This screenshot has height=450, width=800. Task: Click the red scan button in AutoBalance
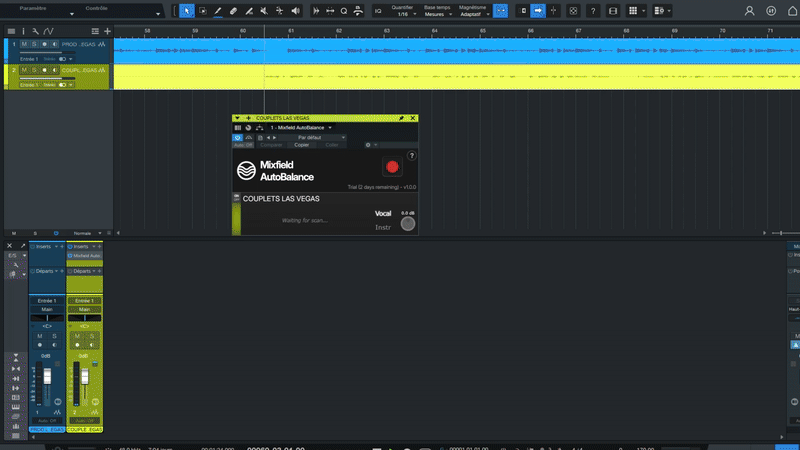[392, 167]
